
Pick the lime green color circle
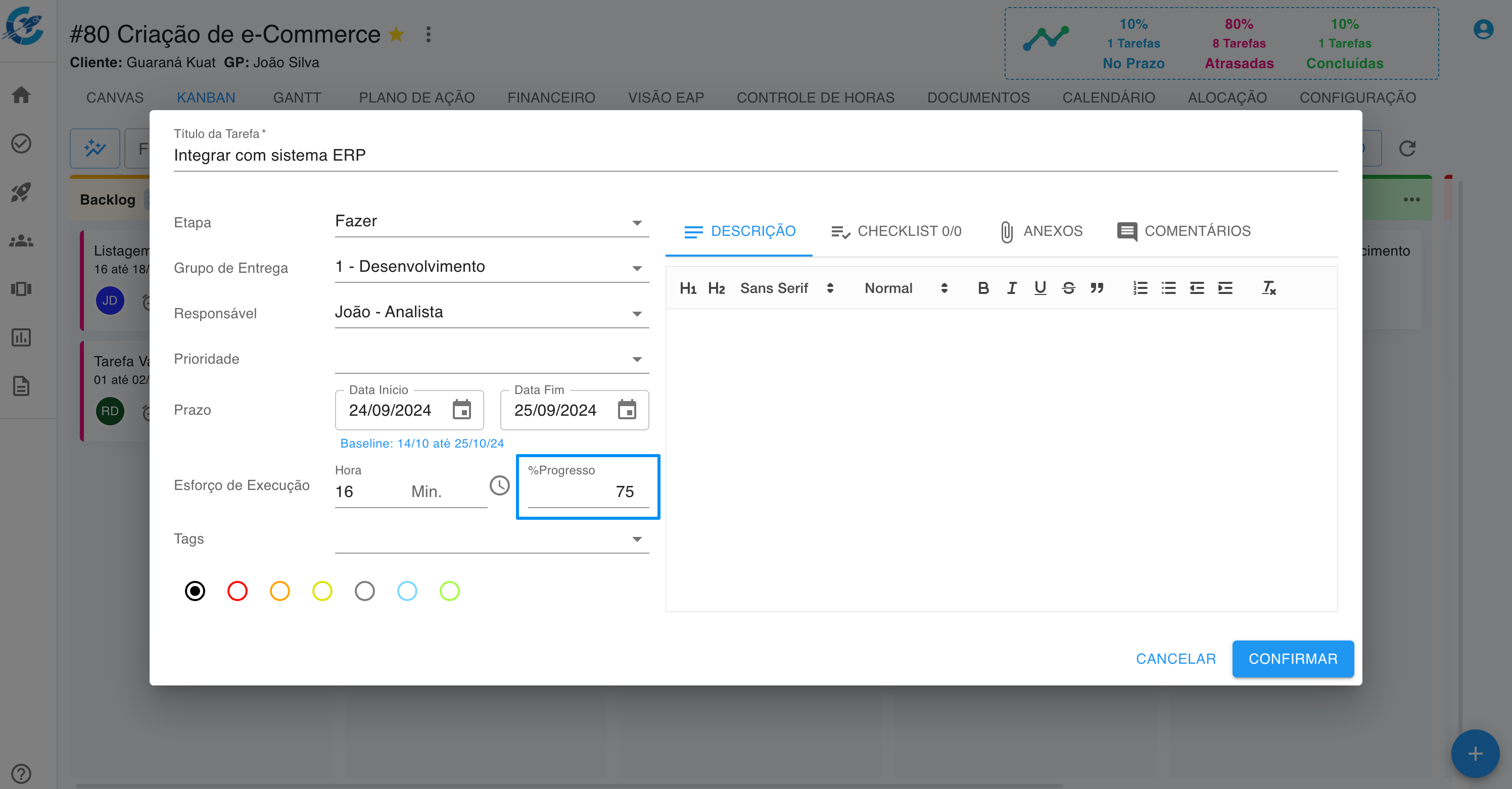point(450,591)
